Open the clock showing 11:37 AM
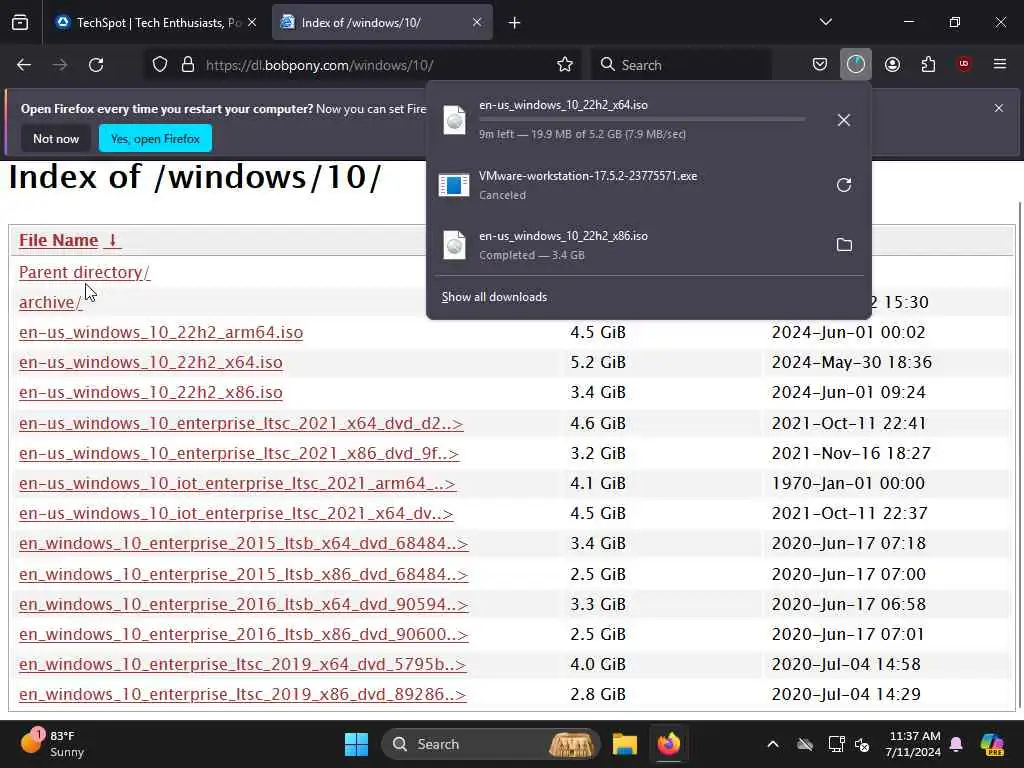Image resolution: width=1024 pixels, height=768 pixels. pos(913,744)
